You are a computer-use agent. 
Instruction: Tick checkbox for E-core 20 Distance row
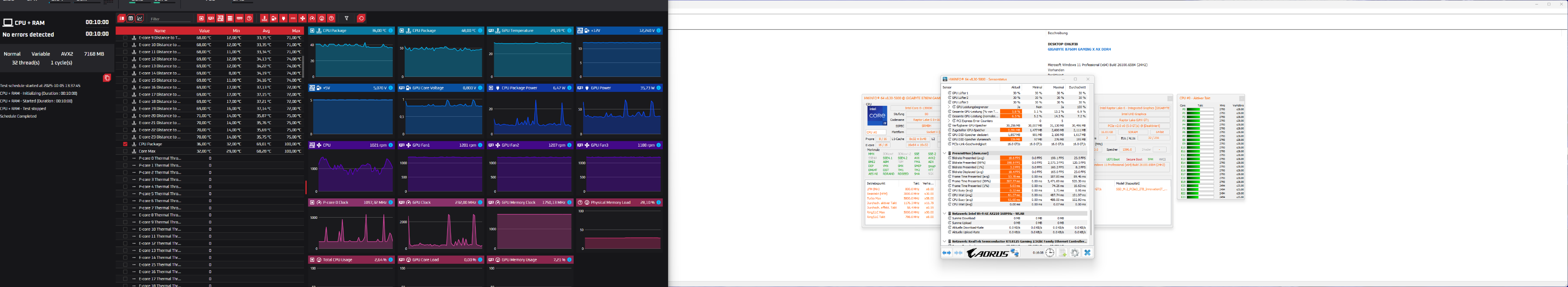pos(125,116)
